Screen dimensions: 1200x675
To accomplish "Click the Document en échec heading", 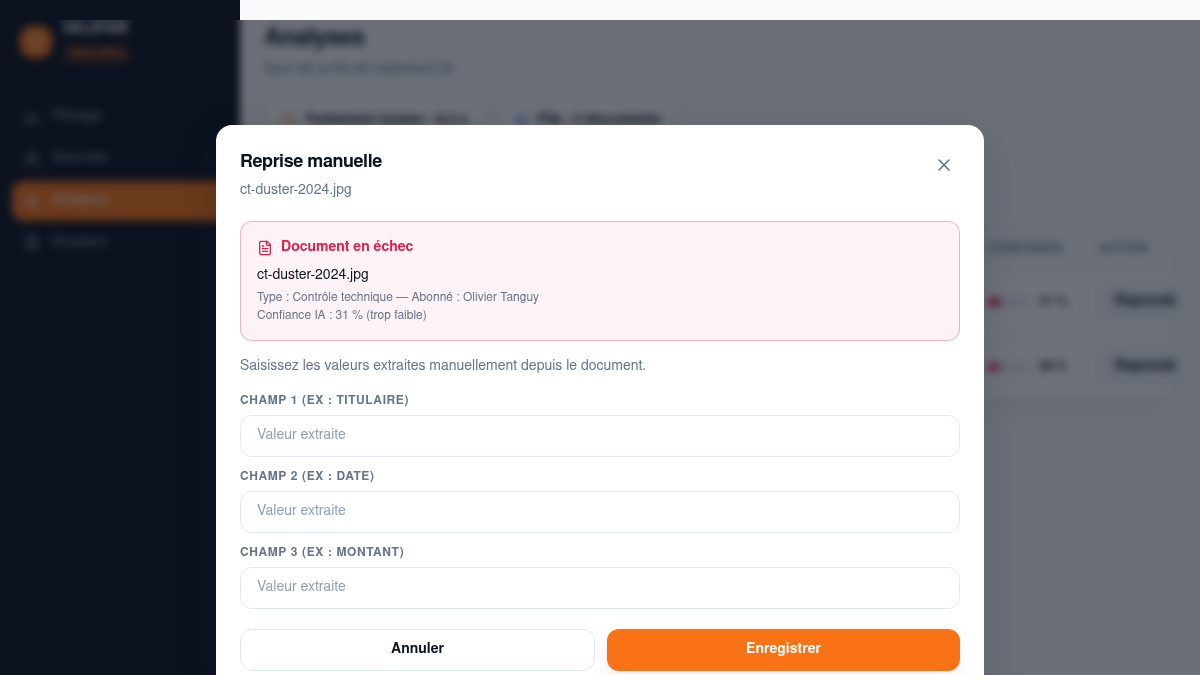I will [347, 246].
